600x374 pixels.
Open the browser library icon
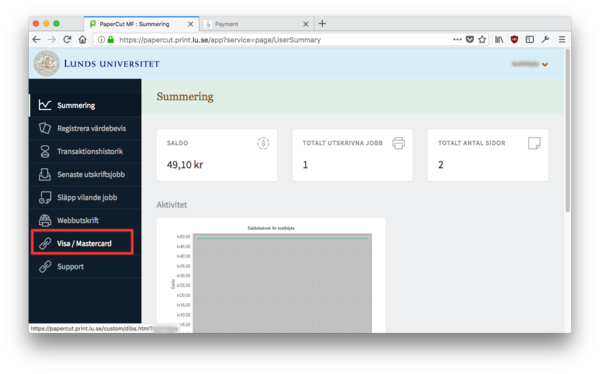(499, 39)
